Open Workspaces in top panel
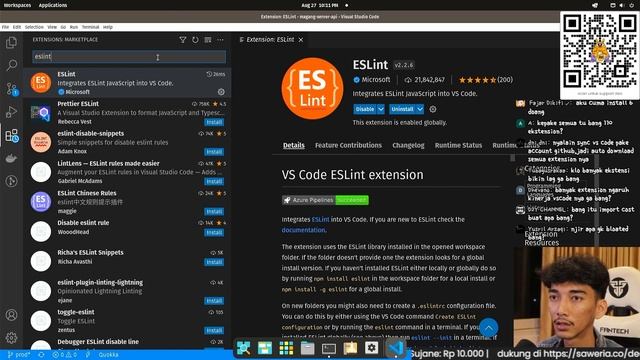 pyautogui.click(x=17, y=5)
